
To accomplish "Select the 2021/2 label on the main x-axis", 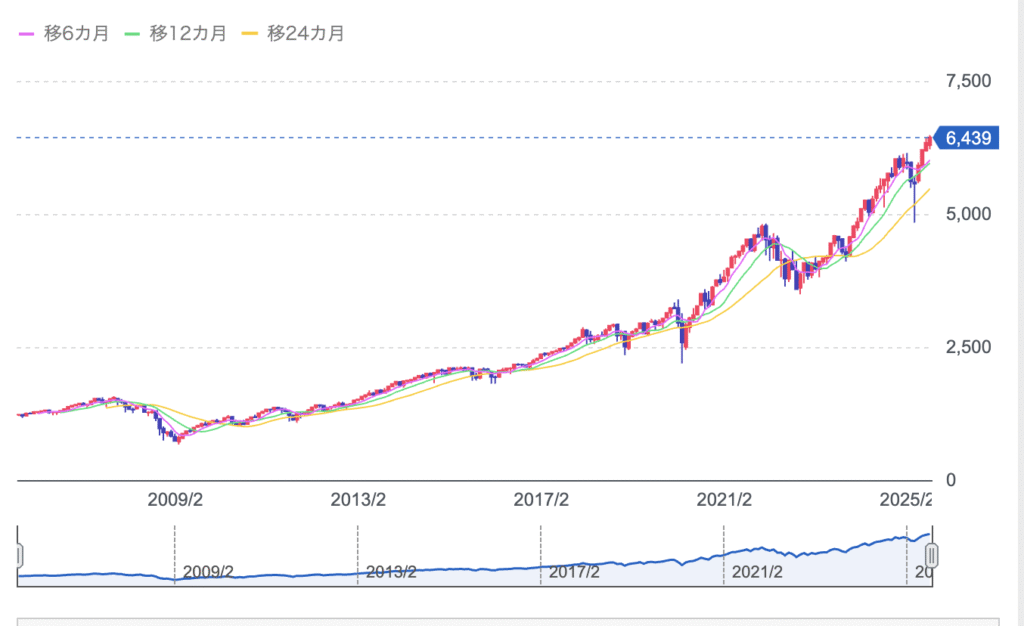I will click(724, 500).
